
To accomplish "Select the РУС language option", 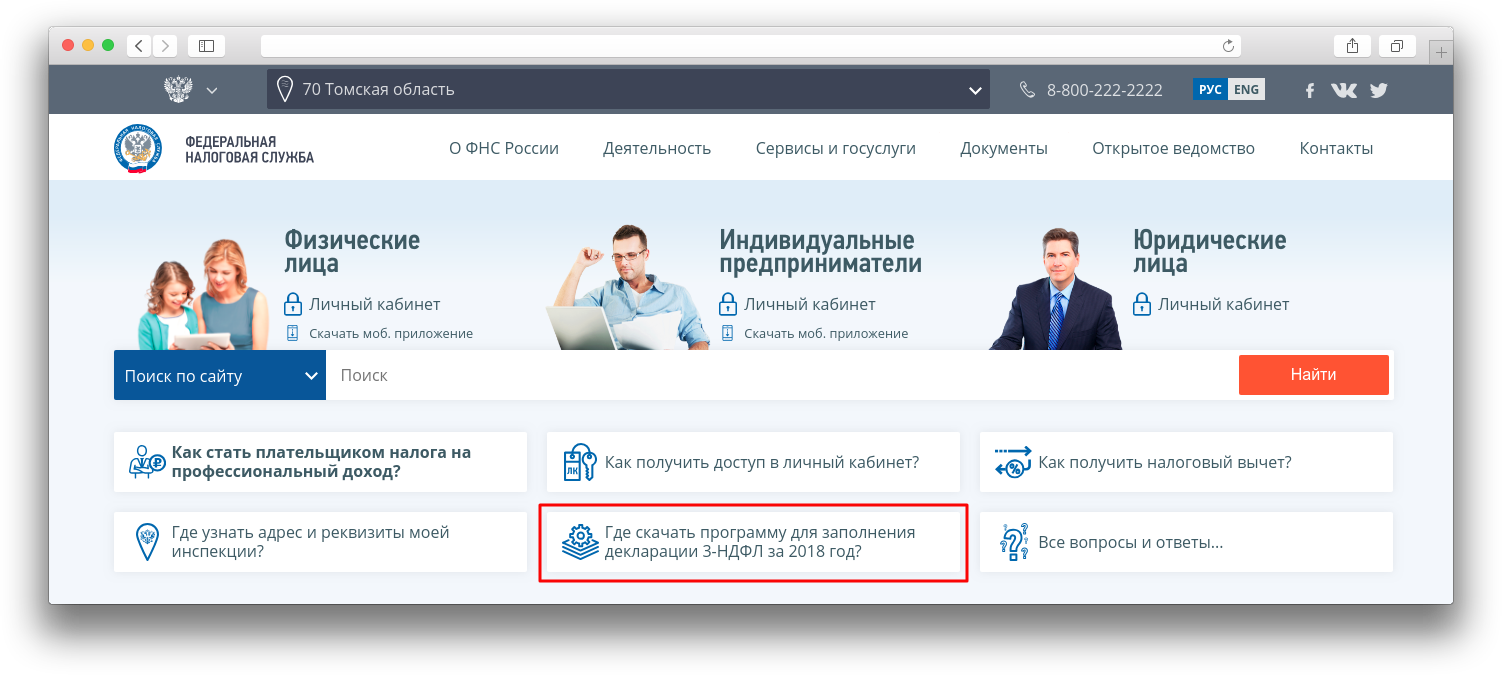I will click(1210, 89).
